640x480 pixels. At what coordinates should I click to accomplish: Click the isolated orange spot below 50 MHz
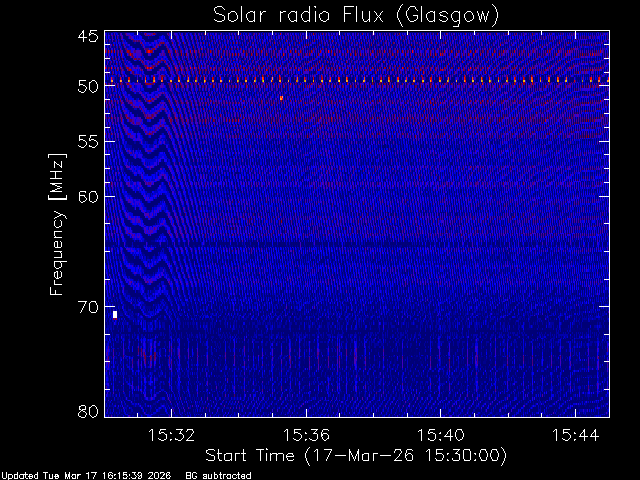pyautogui.click(x=281, y=98)
